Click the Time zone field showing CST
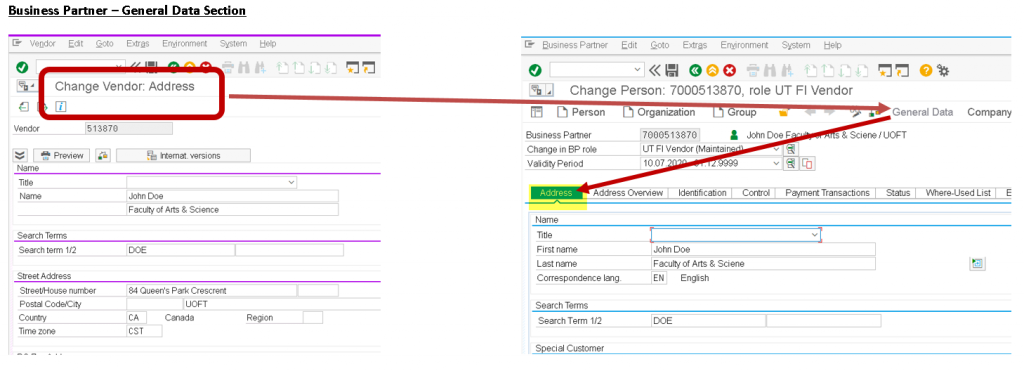Viewport: 1024px width, 371px height. (x=144, y=331)
